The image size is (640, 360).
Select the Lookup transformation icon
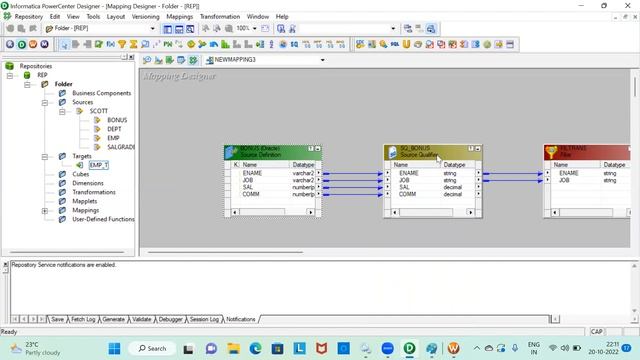[x=144, y=44]
